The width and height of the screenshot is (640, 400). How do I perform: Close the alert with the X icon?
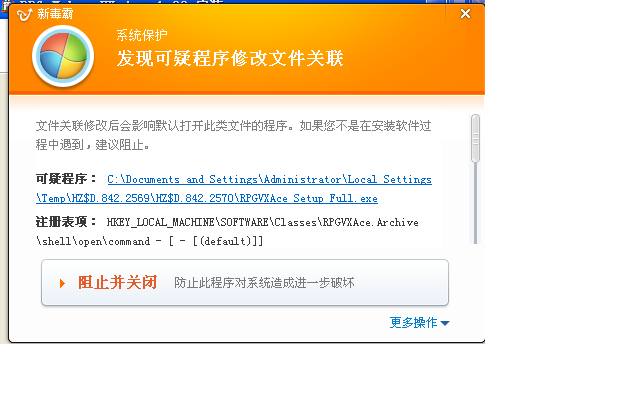[465, 14]
